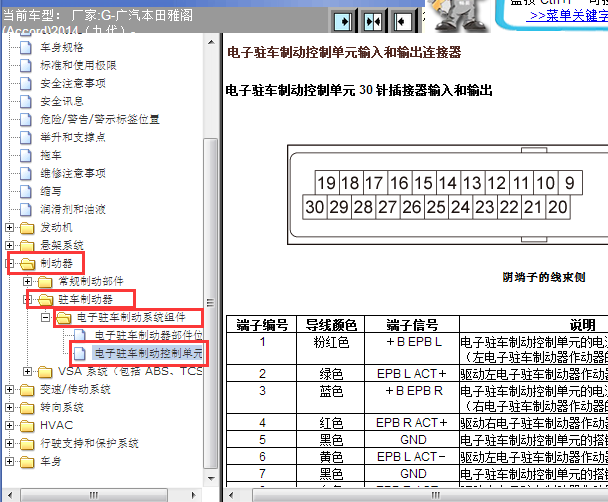Open the 拖车 document
This screenshot has height=502, width=608.
click(51, 155)
